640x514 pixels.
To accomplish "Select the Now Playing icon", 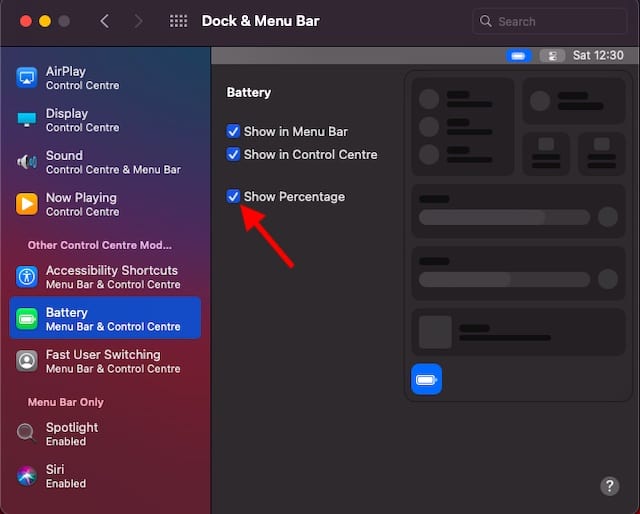I will coord(27,204).
